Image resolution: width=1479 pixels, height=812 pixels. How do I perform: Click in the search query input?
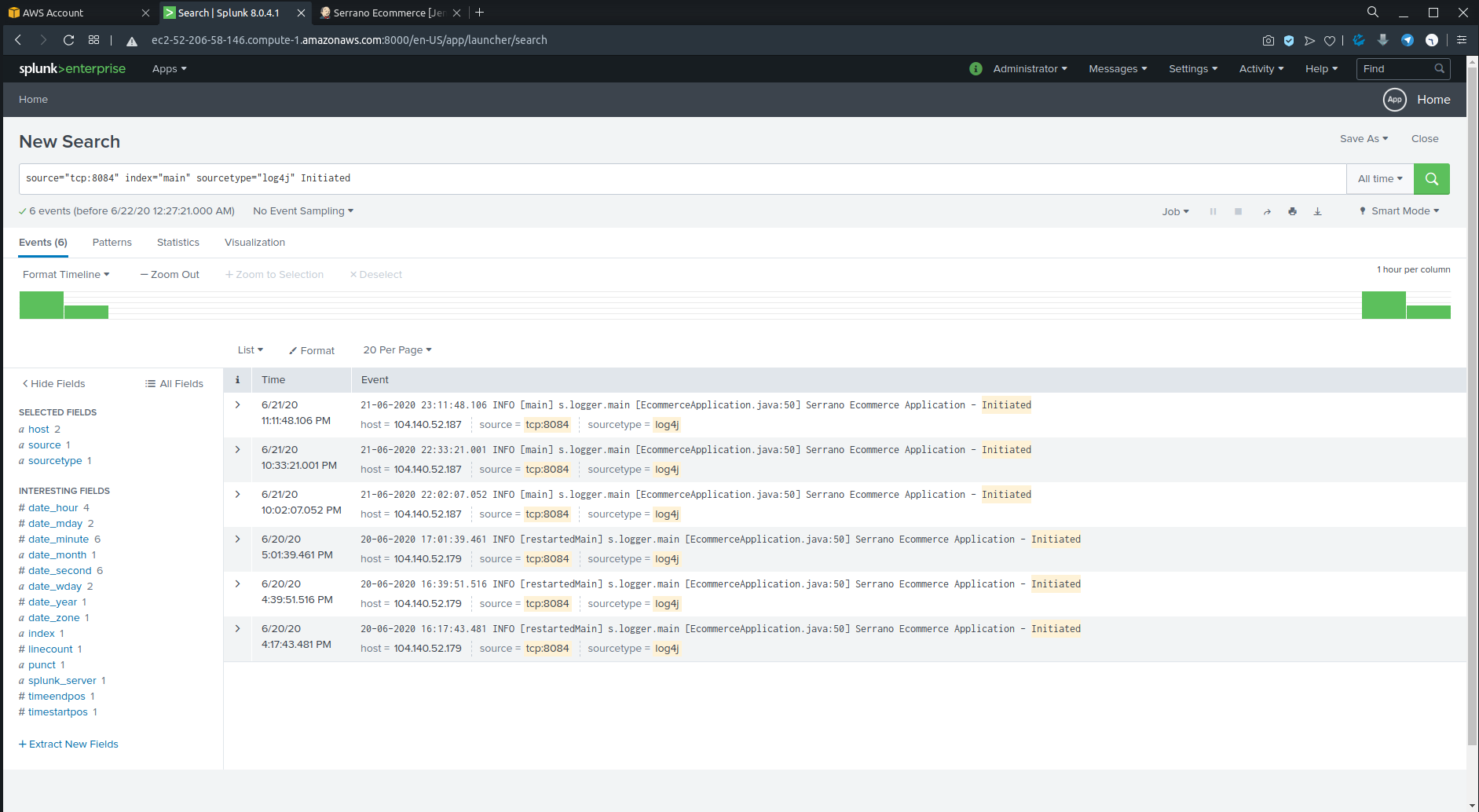pyautogui.click(x=683, y=179)
